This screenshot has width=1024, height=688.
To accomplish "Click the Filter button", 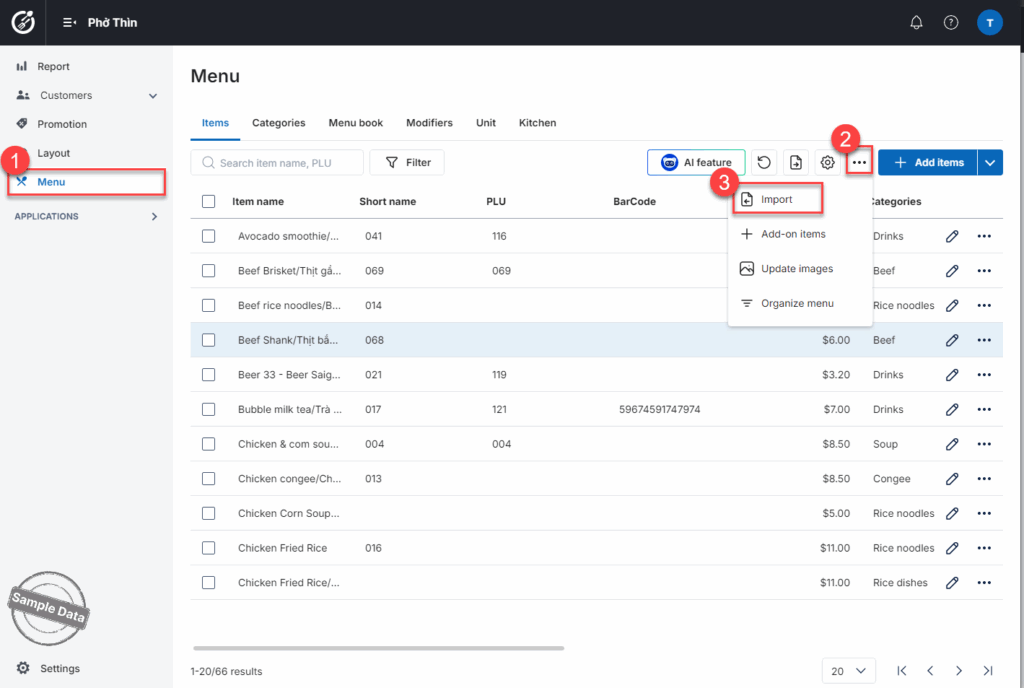I will click(407, 163).
